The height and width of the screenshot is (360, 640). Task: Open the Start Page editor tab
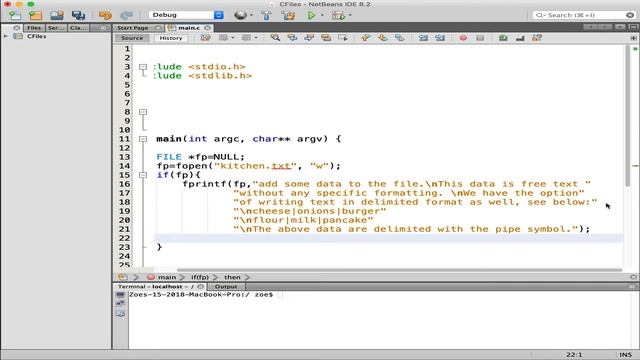(133, 28)
